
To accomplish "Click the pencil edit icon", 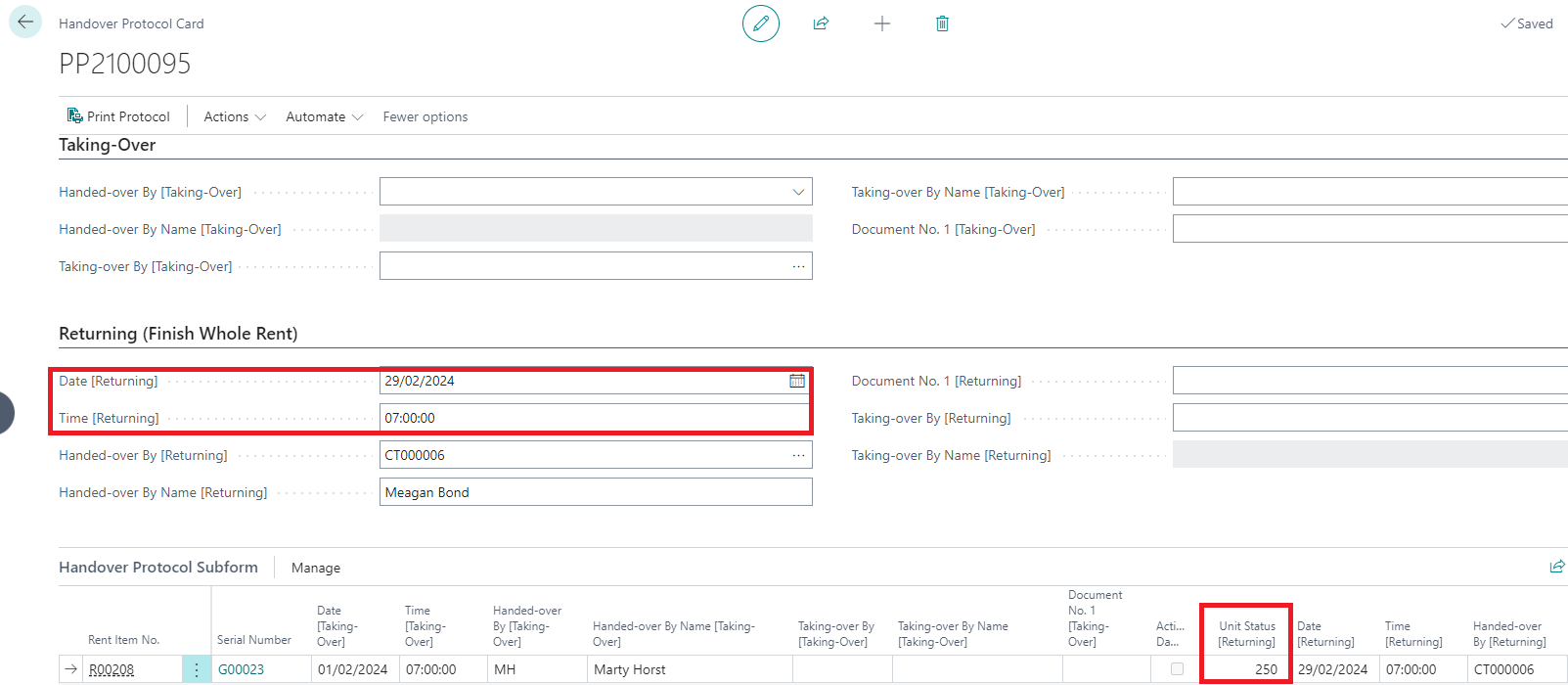I will click(x=760, y=23).
